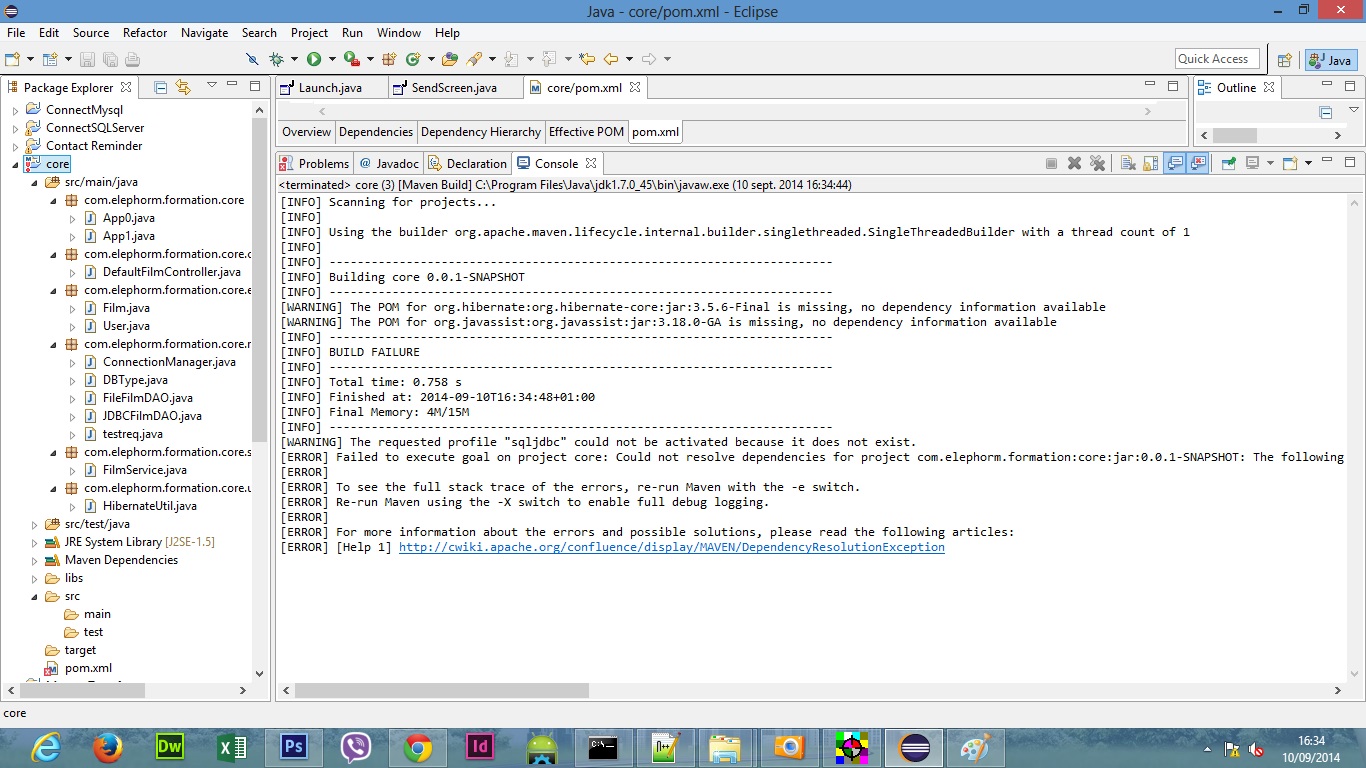Click the Open Perspective icon
The height and width of the screenshot is (768, 1366).
point(1284,60)
